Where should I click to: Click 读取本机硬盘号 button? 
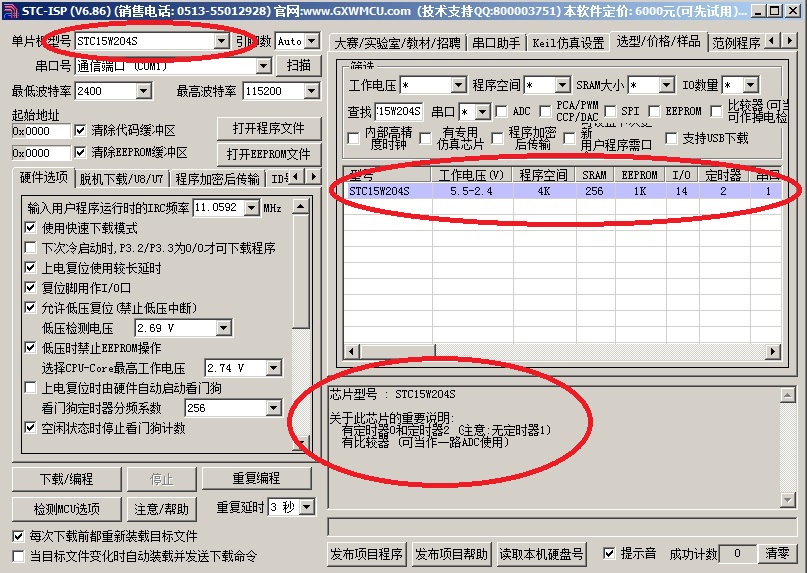point(541,554)
